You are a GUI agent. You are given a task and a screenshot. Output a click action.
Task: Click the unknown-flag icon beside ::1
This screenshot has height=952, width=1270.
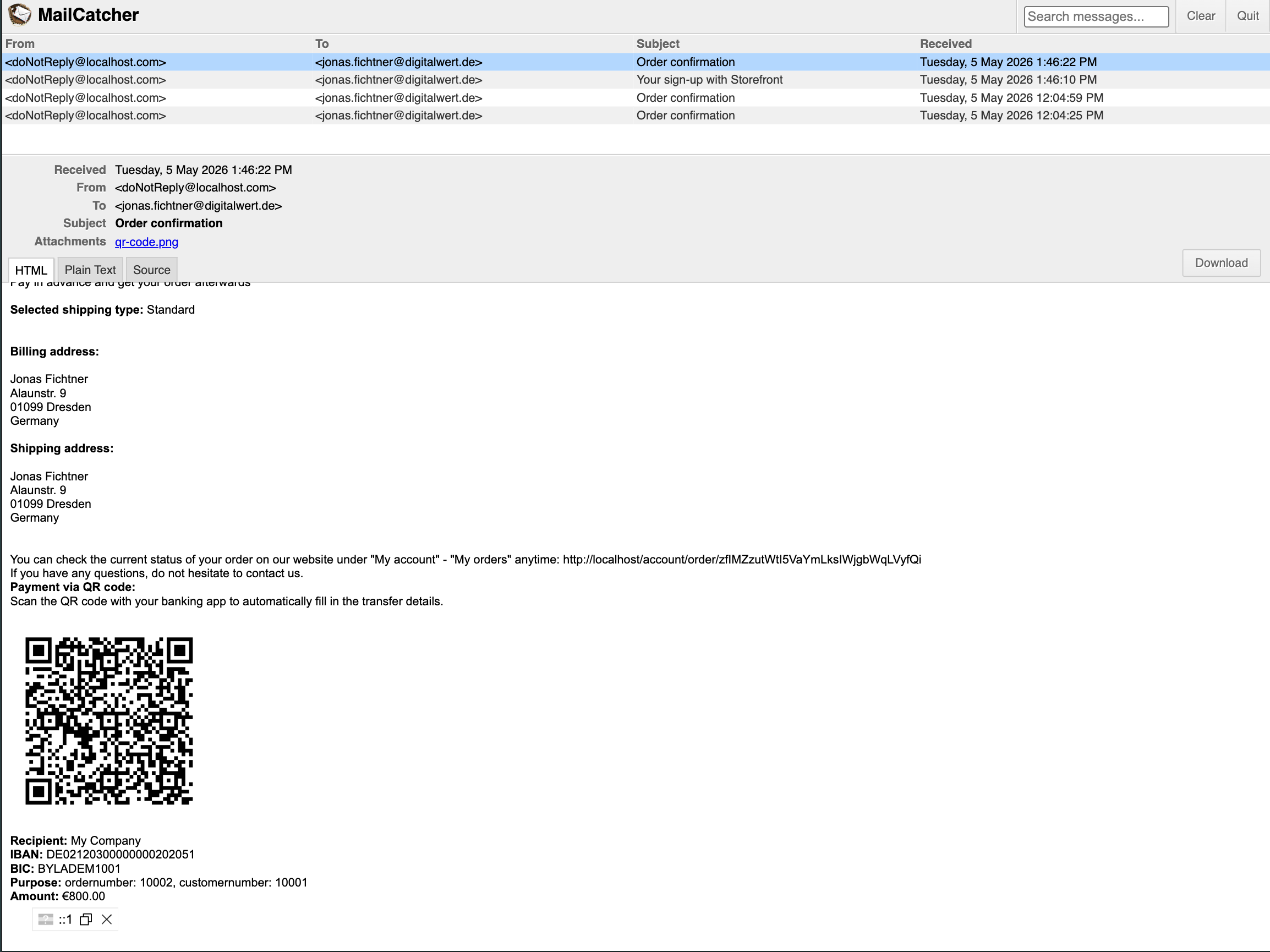tap(45, 920)
